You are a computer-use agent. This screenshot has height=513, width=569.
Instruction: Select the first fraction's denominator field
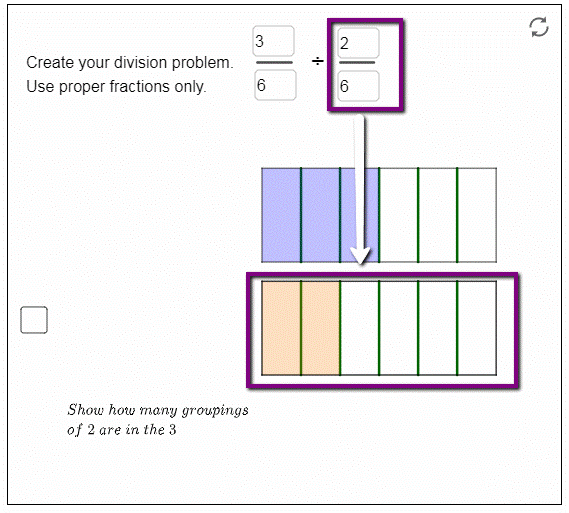(275, 85)
